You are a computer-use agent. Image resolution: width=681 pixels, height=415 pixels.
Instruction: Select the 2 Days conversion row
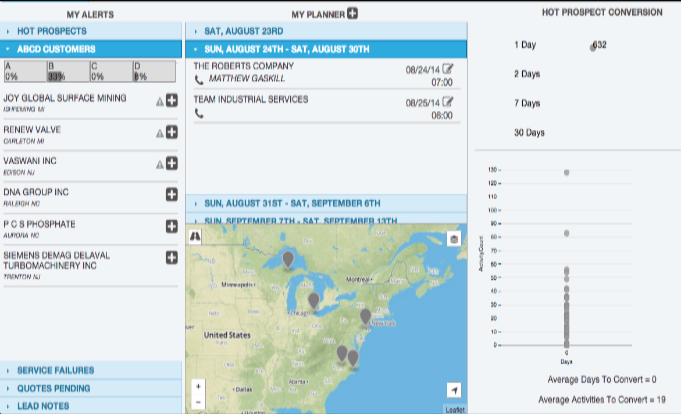tap(527, 74)
